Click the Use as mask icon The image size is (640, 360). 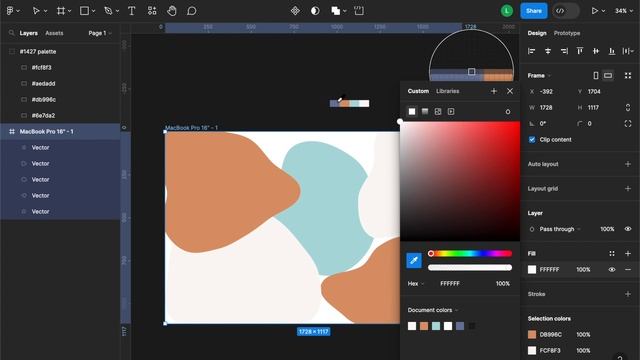point(315,11)
